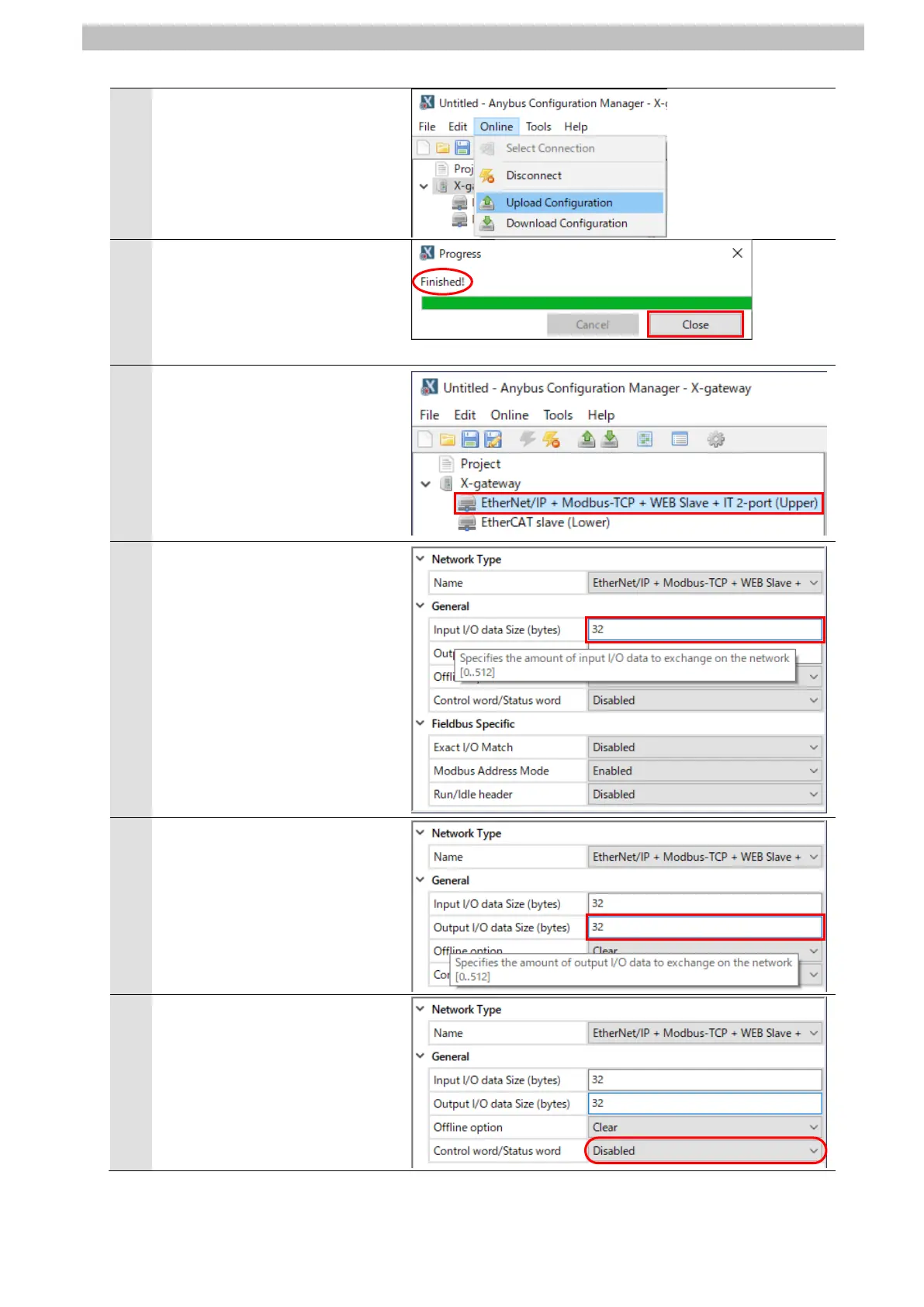Viewport: 924px width, 1307px height.
Task: Click the gear settings toolbar icon
Action: 715,439
